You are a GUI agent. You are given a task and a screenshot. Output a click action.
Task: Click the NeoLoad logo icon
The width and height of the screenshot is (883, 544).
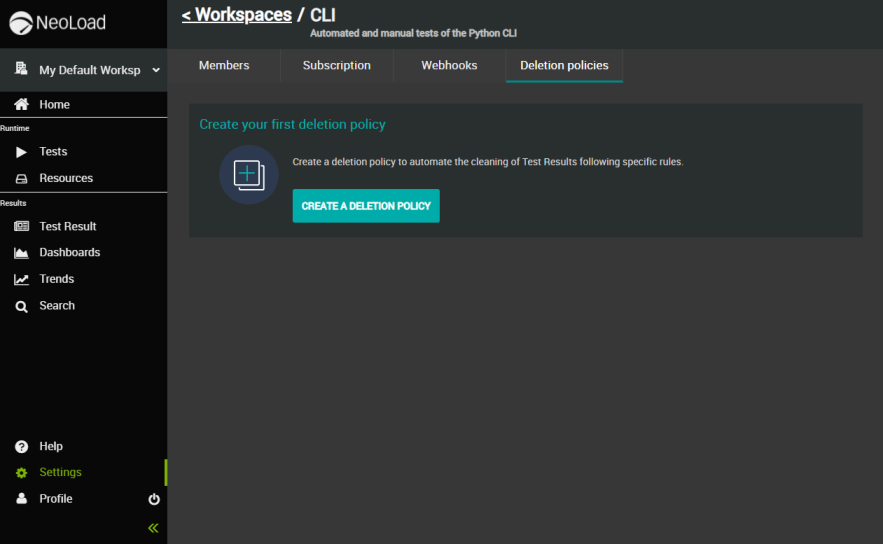(21, 23)
